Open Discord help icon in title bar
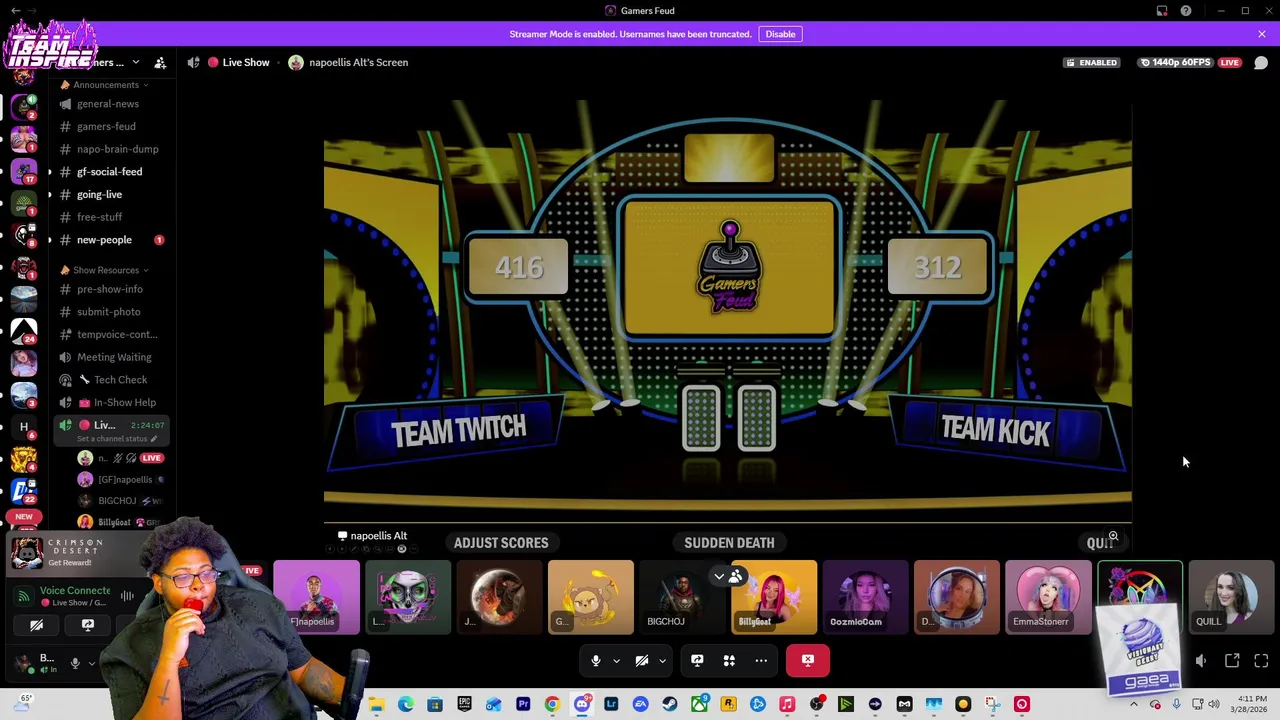The height and width of the screenshot is (720, 1280). point(1186,11)
